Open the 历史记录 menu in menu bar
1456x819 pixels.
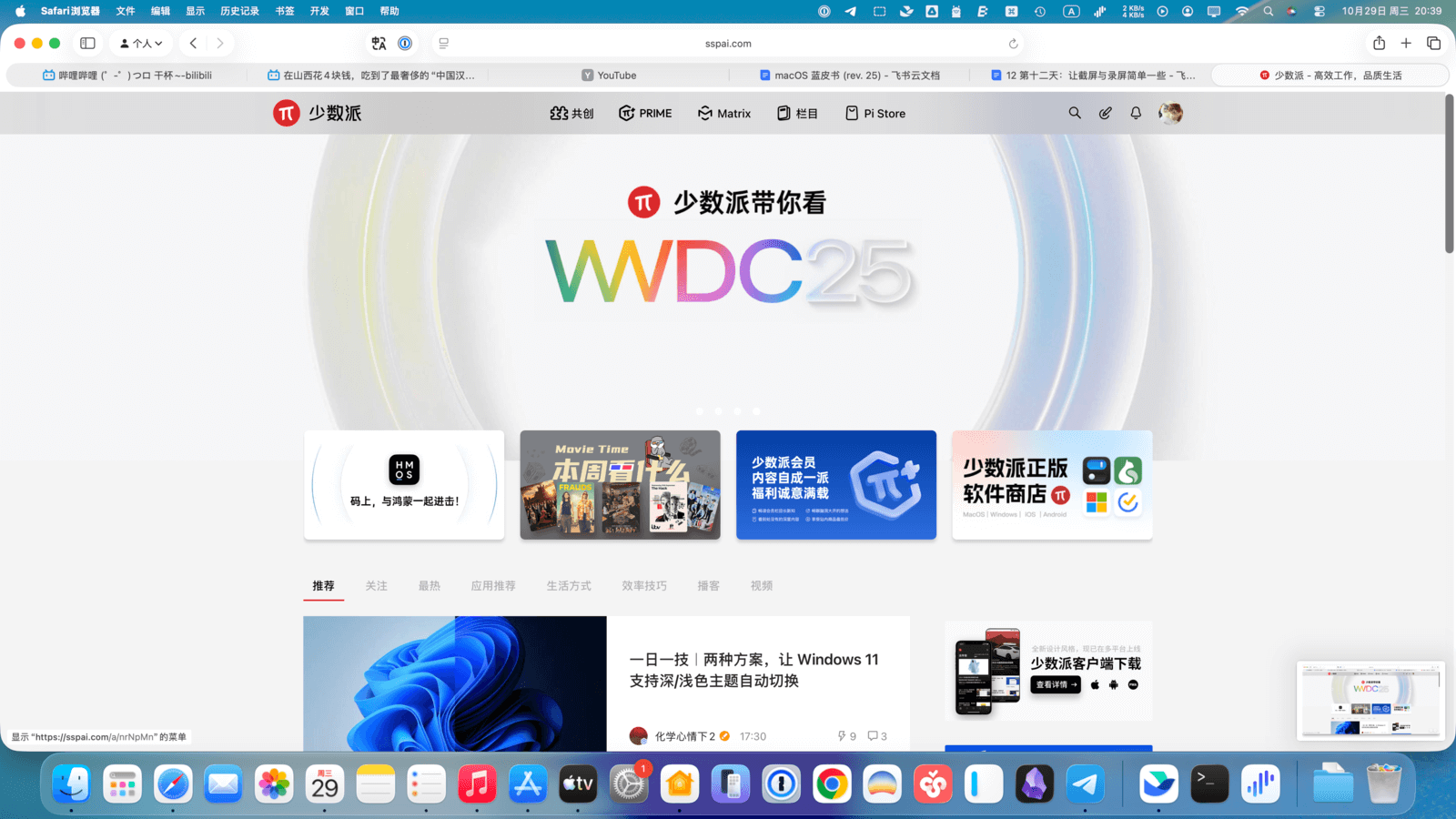pyautogui.click(x=239, y=11)
